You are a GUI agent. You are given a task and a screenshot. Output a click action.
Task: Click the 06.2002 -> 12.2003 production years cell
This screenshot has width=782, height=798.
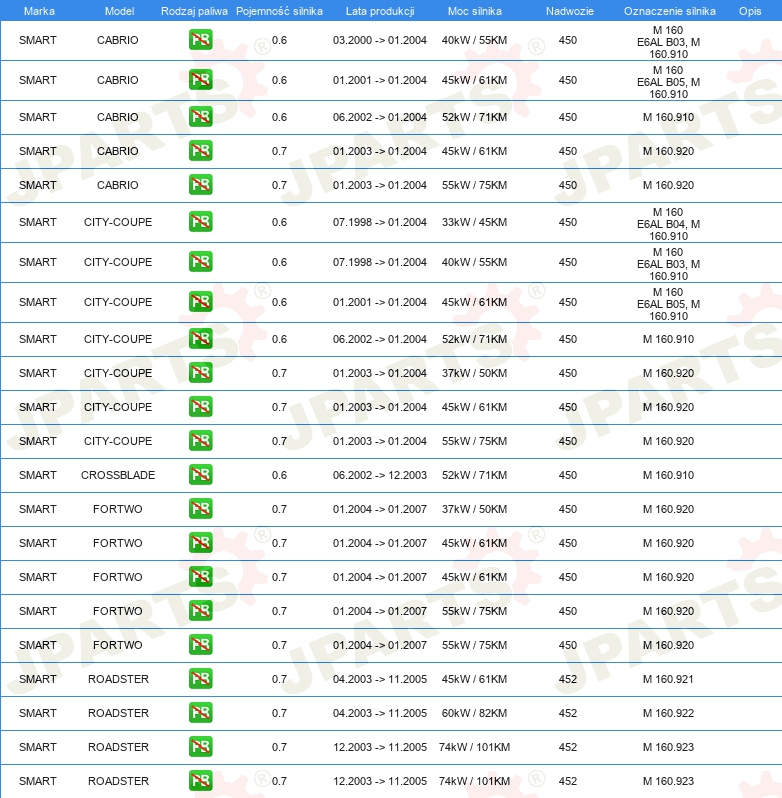(379, 475)
